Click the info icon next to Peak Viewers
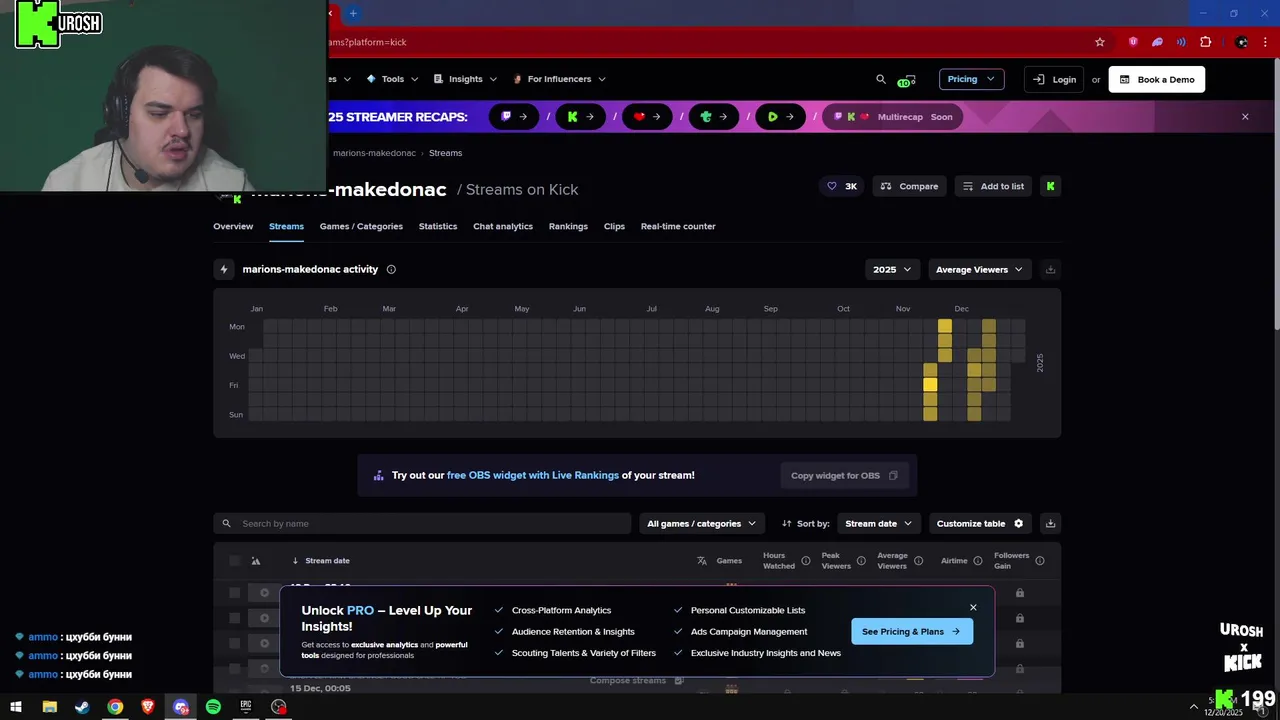 [x=861, y=561]
